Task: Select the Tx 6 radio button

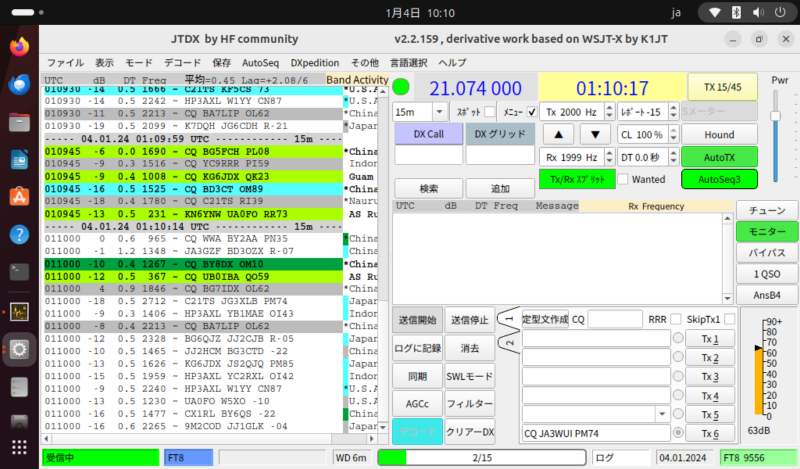Action: 678,433
